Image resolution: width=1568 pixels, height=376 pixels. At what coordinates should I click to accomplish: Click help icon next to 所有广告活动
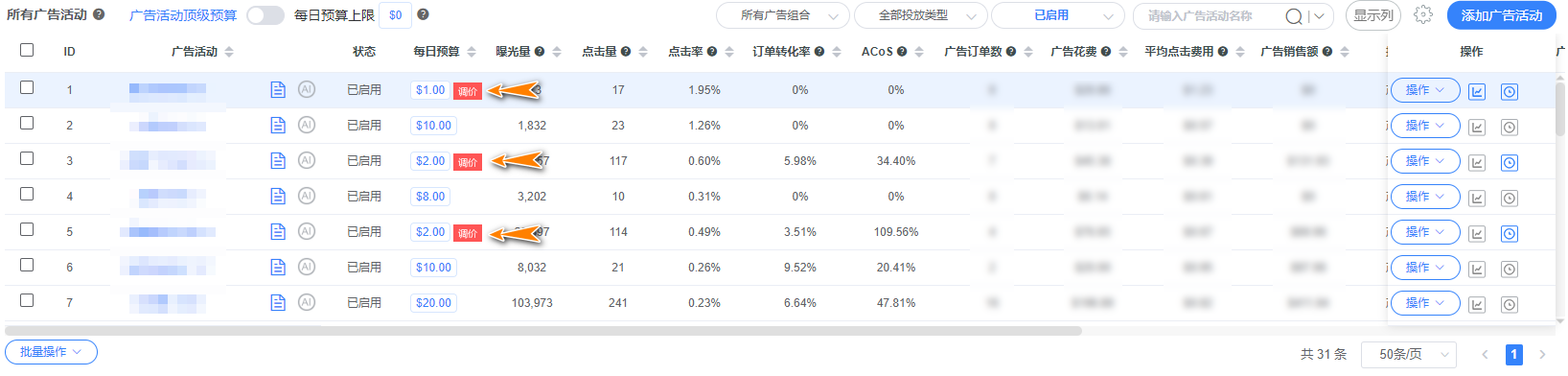[x=99, y=15]
